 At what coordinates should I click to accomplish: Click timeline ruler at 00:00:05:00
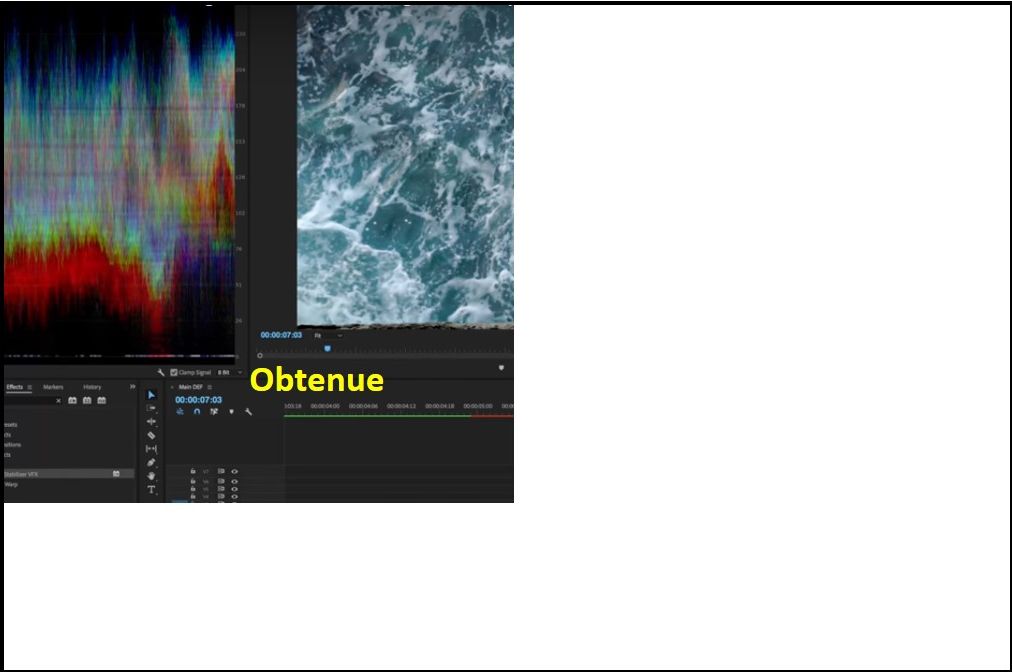tap(478, 406)
